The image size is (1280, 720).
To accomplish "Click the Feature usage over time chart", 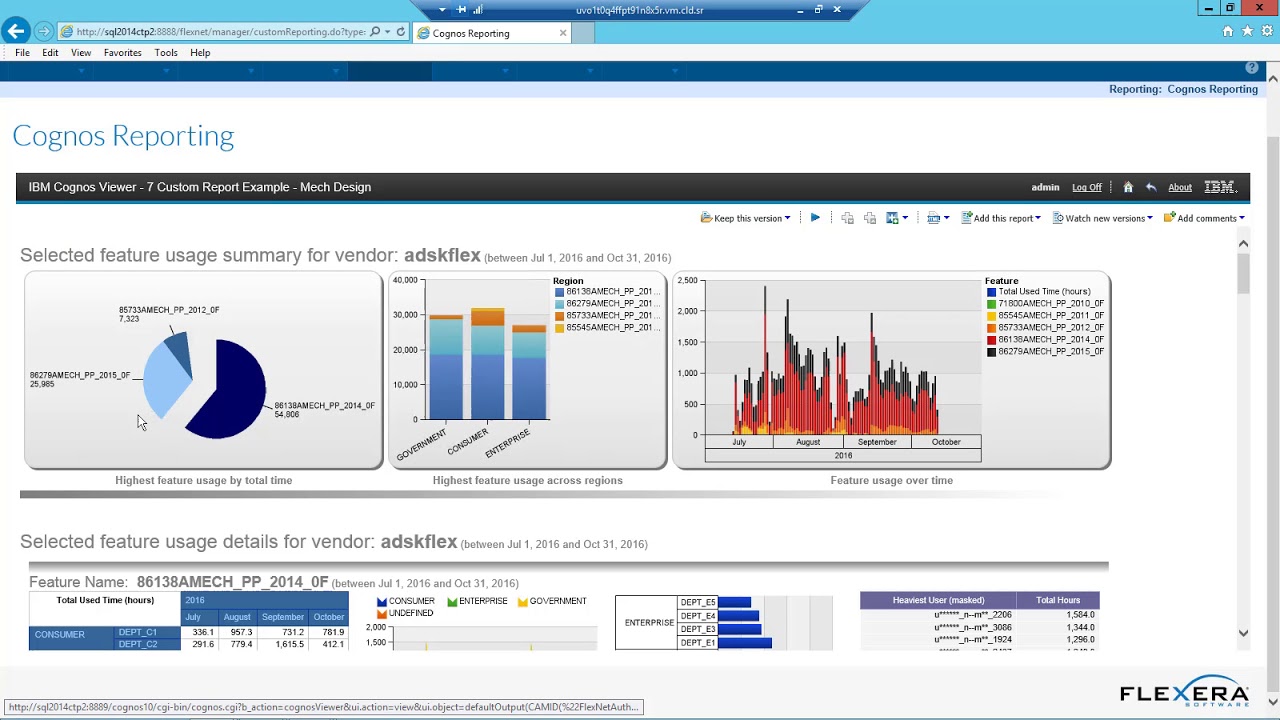I will click(891, 369).
